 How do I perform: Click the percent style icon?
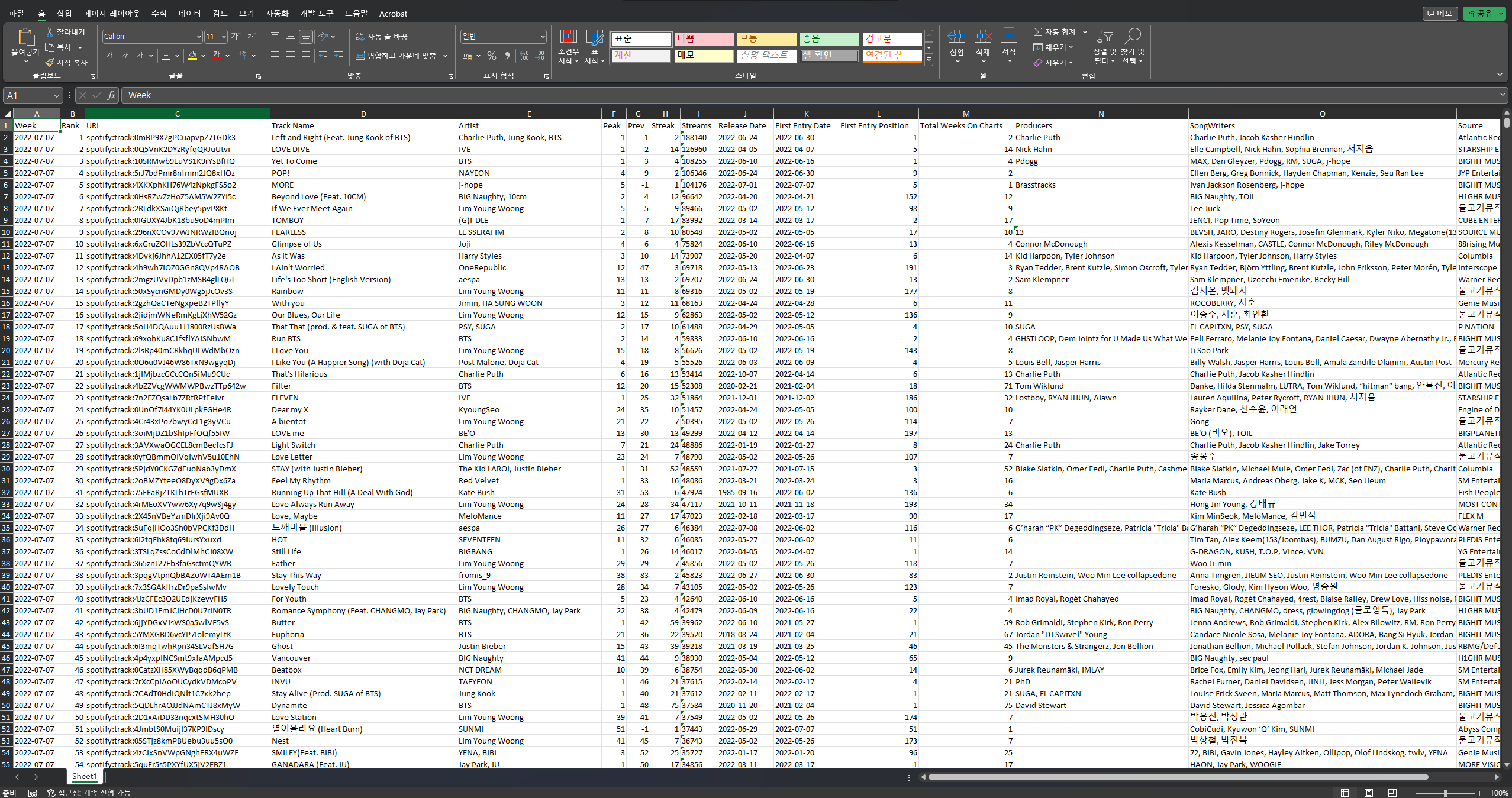[491, 56]
